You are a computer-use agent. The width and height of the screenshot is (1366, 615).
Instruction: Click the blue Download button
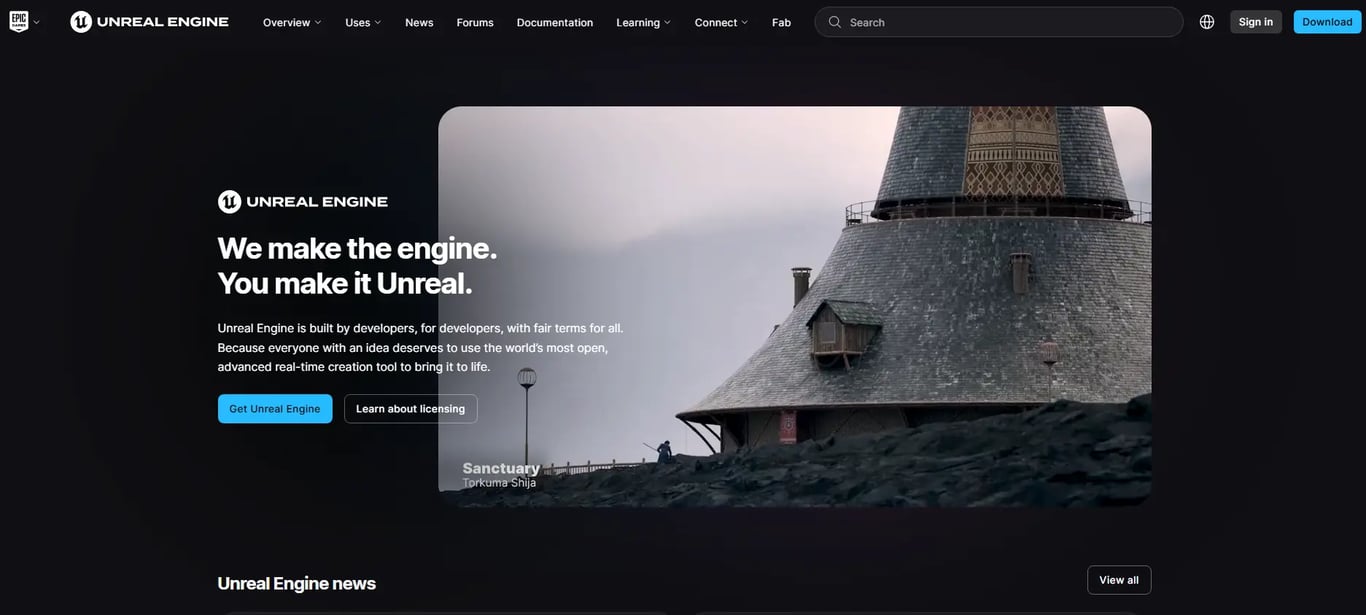click(1327, 22)
